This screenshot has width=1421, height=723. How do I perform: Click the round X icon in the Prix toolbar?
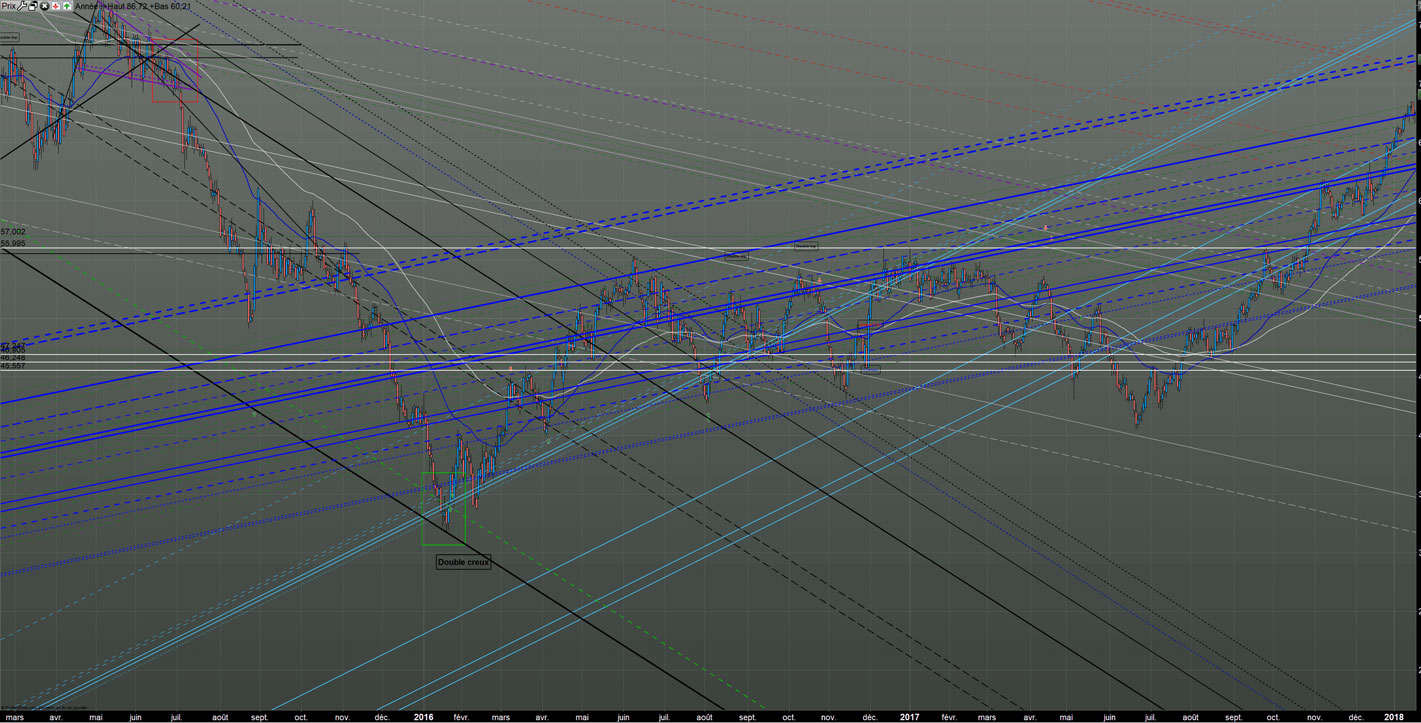(44, 6)
